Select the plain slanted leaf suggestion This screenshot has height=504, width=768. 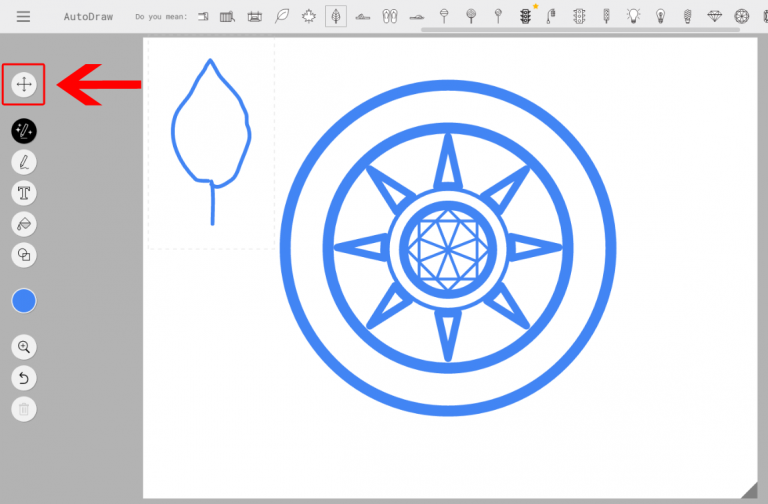[282, 16]
